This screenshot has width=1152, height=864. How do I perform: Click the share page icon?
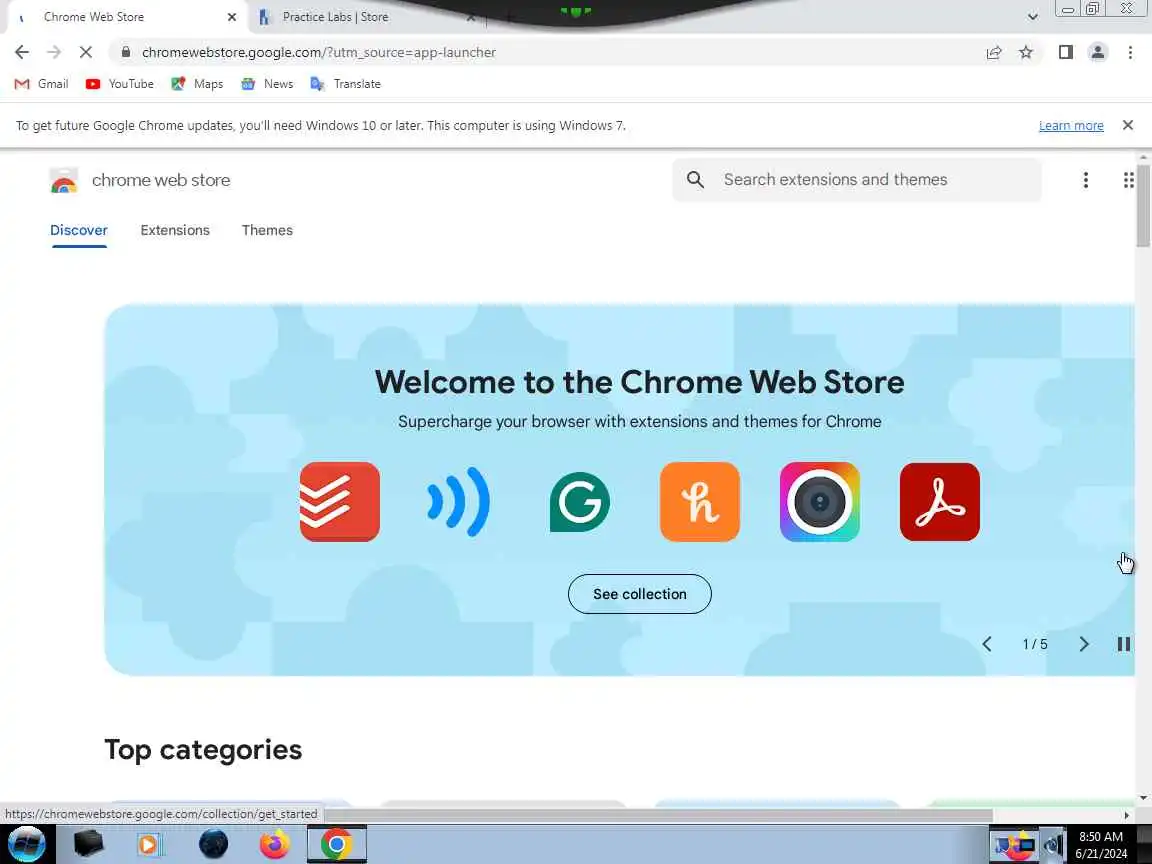click(x=993, y=52)
